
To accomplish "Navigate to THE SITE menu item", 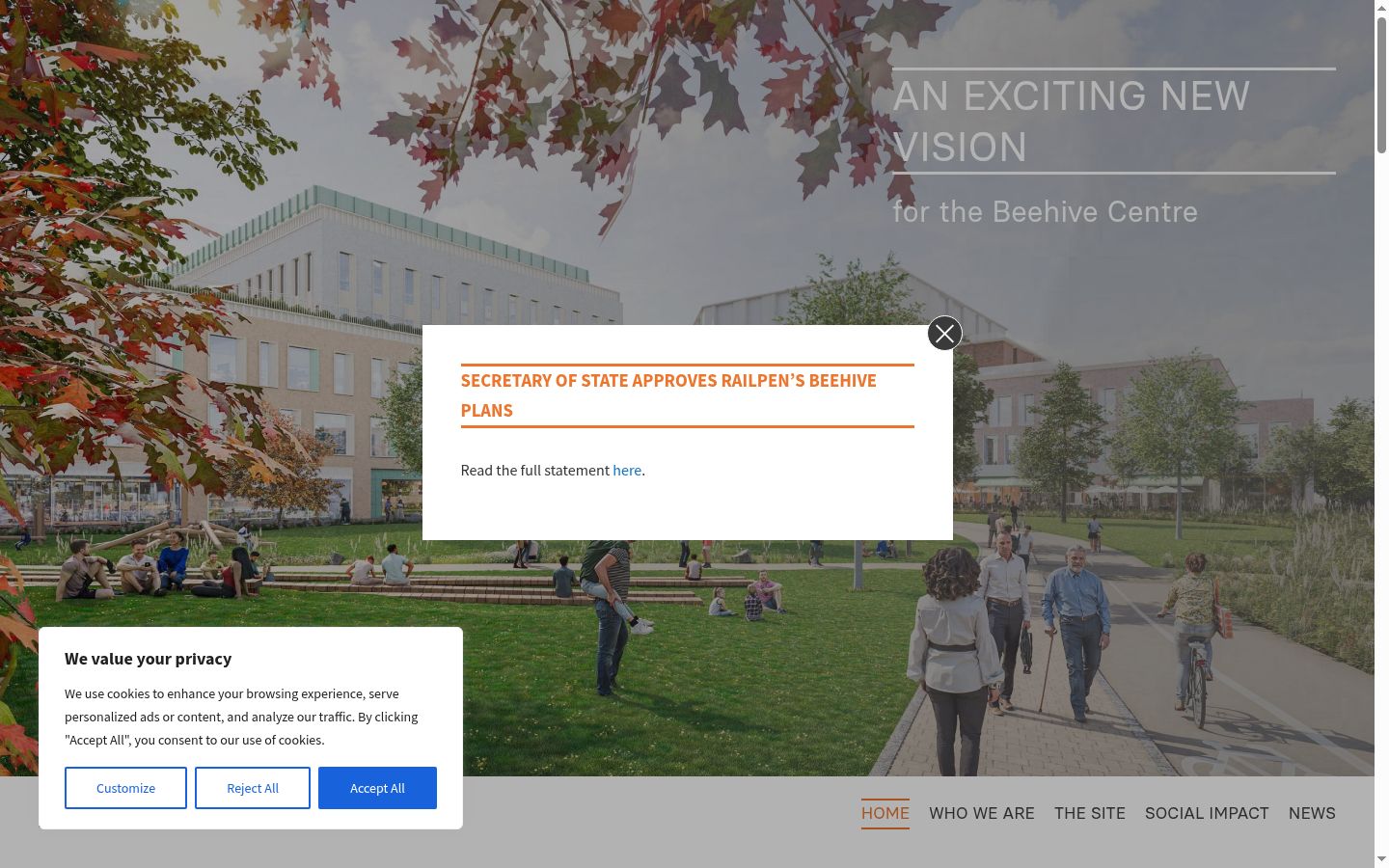I will tap(1090, 813).
